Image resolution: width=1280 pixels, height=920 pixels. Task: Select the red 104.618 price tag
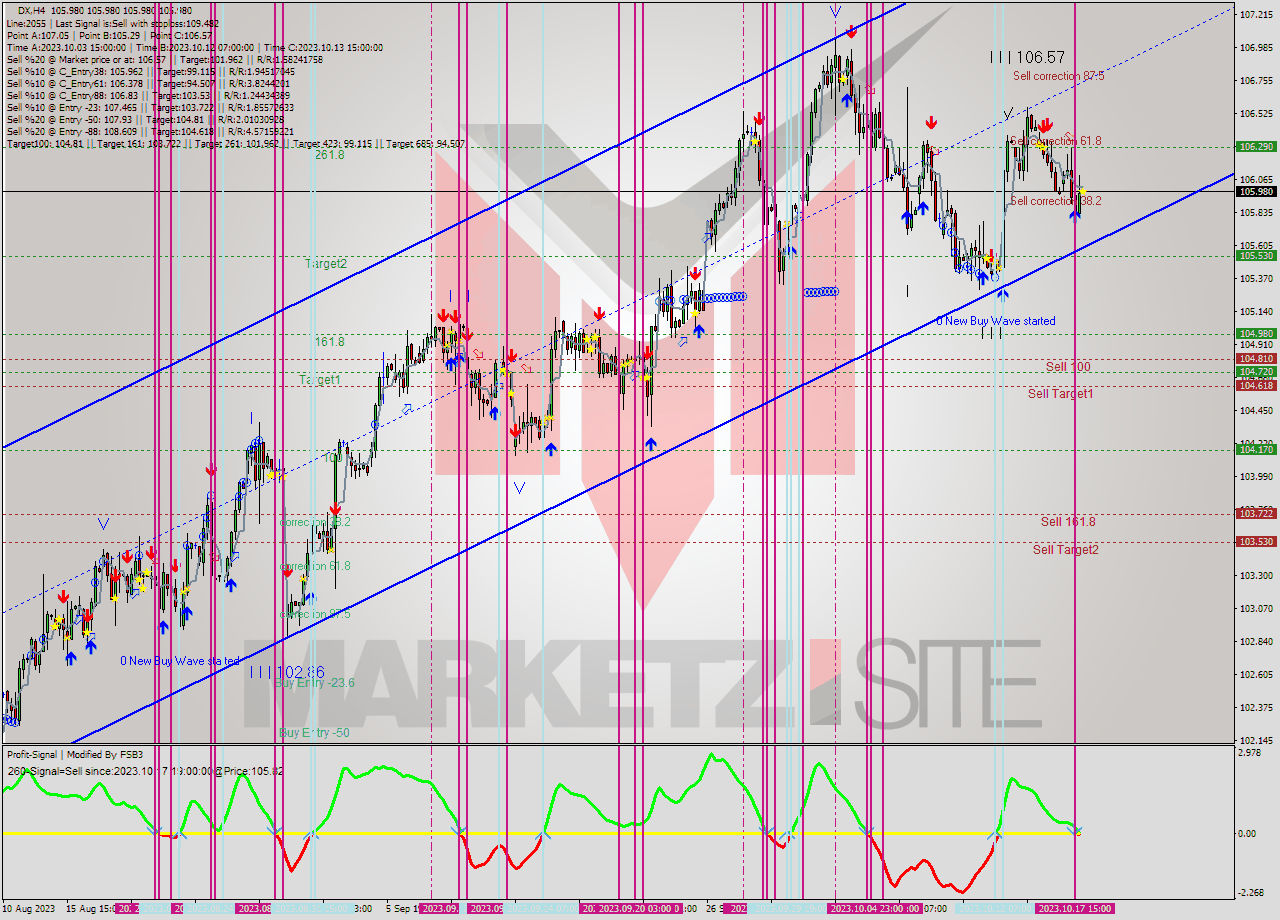coord(1256,385)
